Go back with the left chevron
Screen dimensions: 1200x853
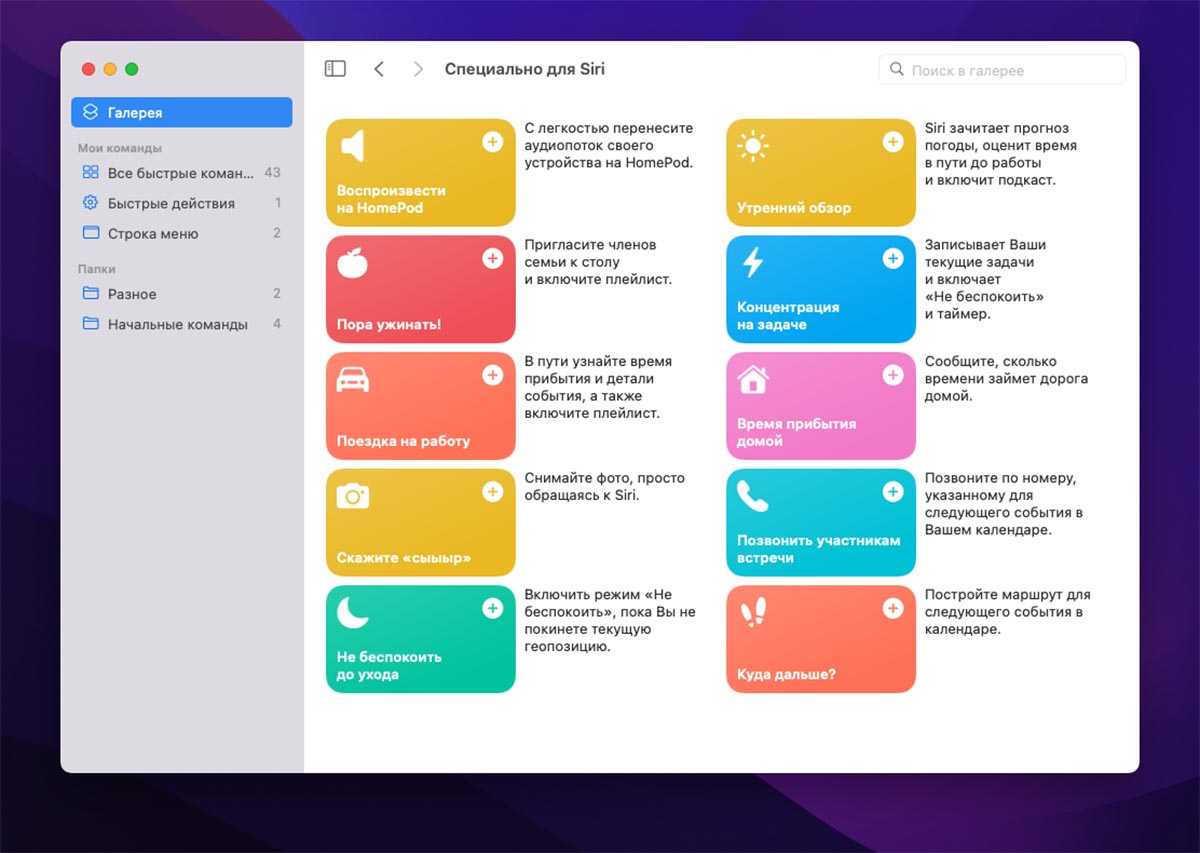tap(379, 69)
